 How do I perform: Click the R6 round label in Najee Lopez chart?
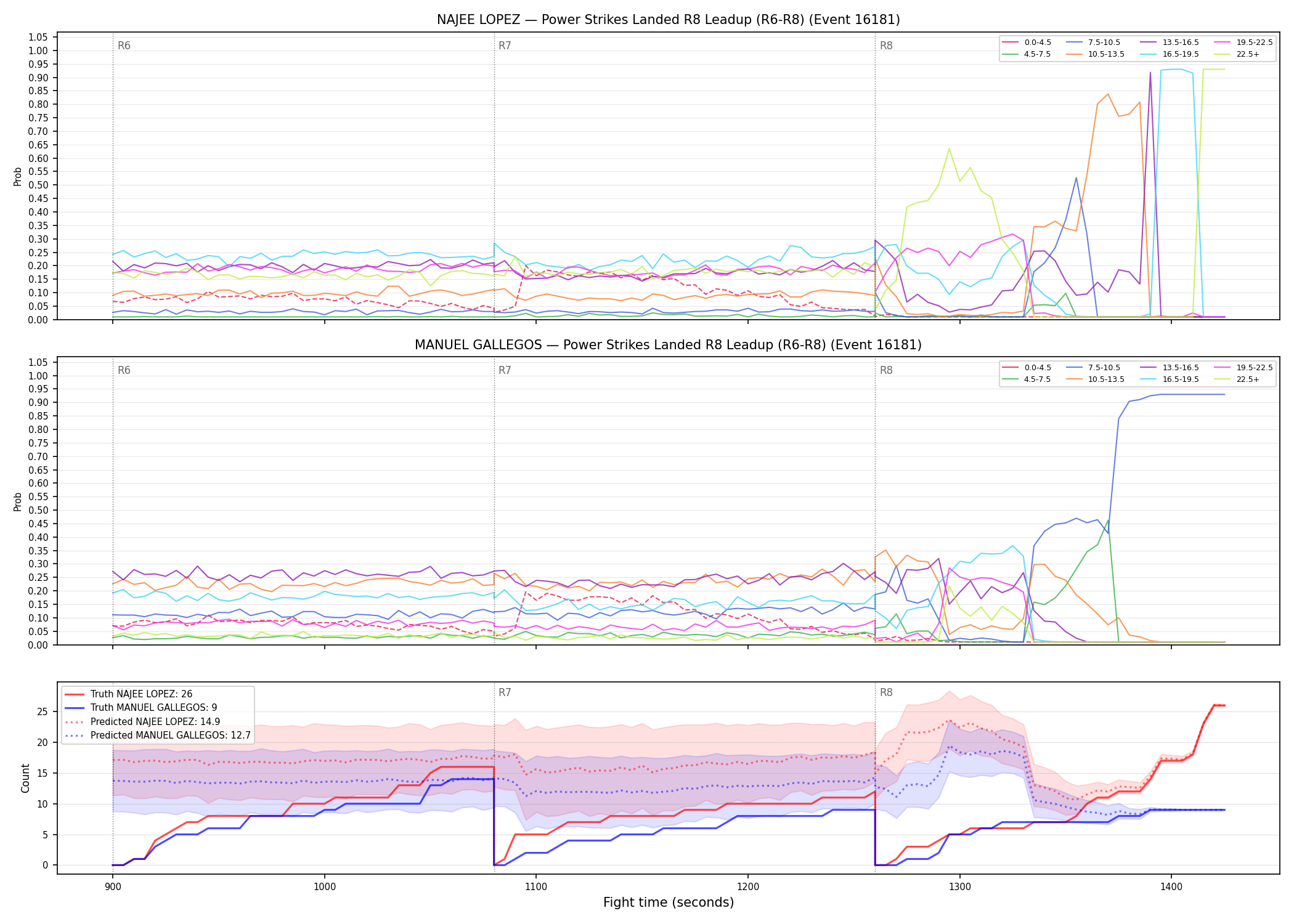tap(124, 46)
